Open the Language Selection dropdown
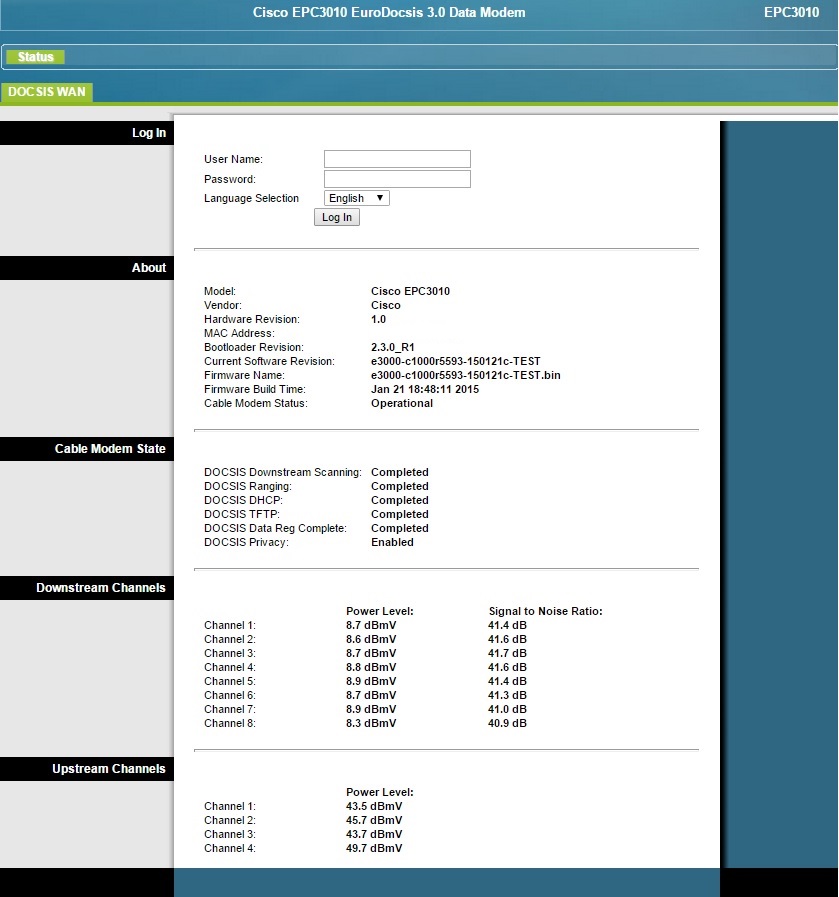The height and width of the screenshot is (897, 839). pyautogui.click(x=356, y=198)
